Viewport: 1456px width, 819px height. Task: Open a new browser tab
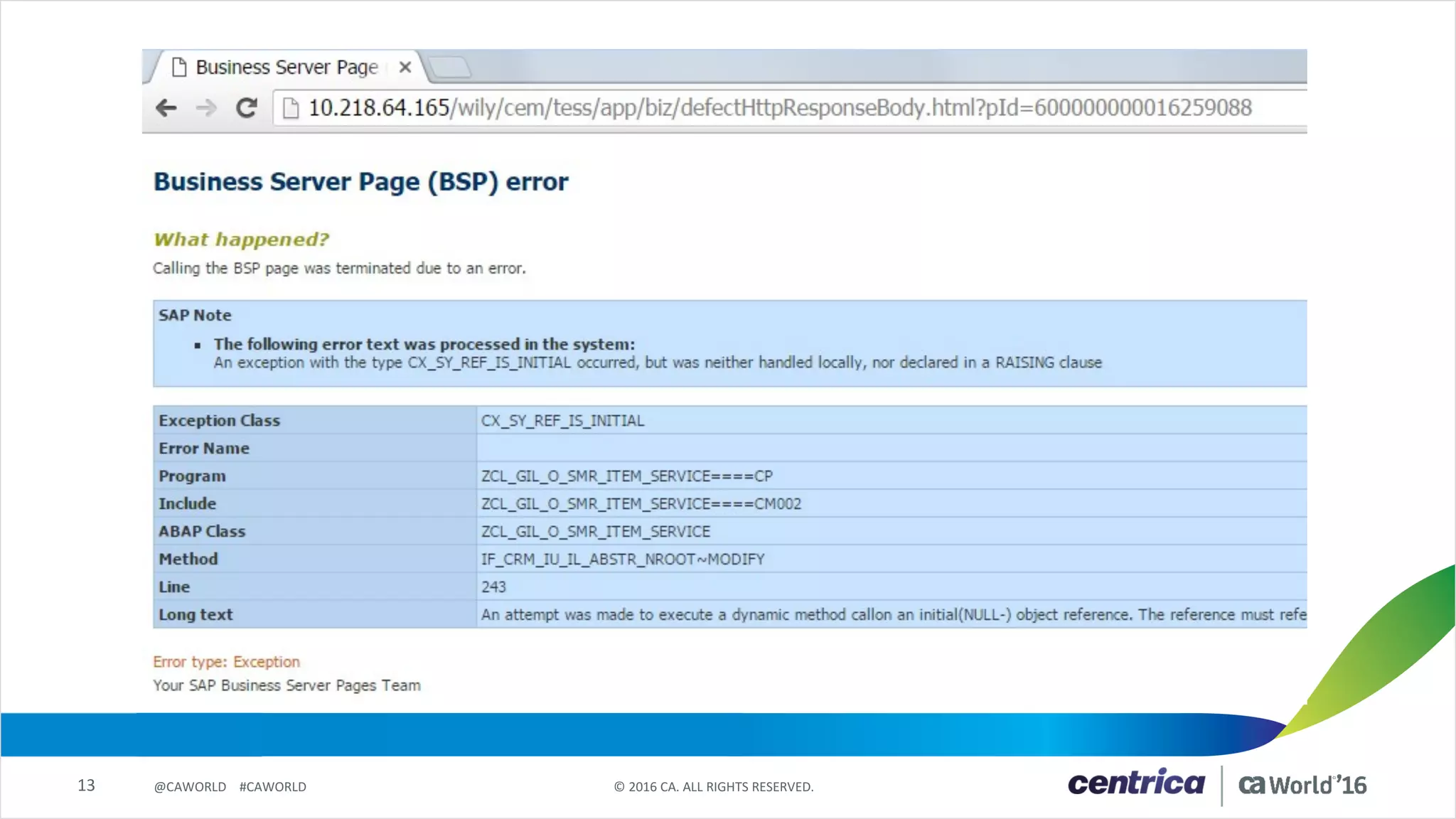pyautogui.click(x=451, y=68)
